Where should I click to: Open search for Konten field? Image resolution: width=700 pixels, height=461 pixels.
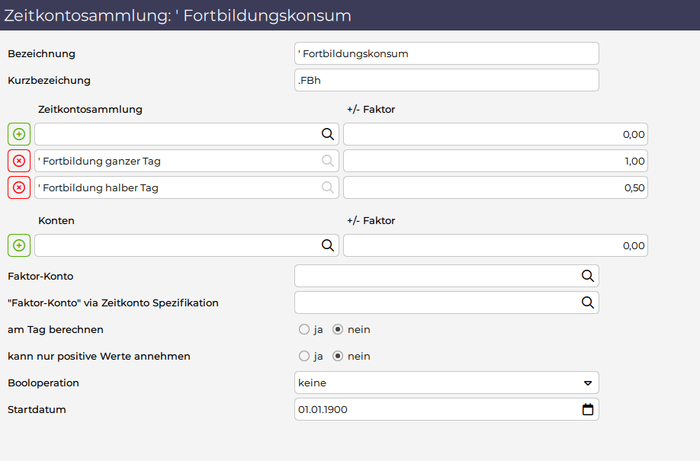[x=328, y=245]
